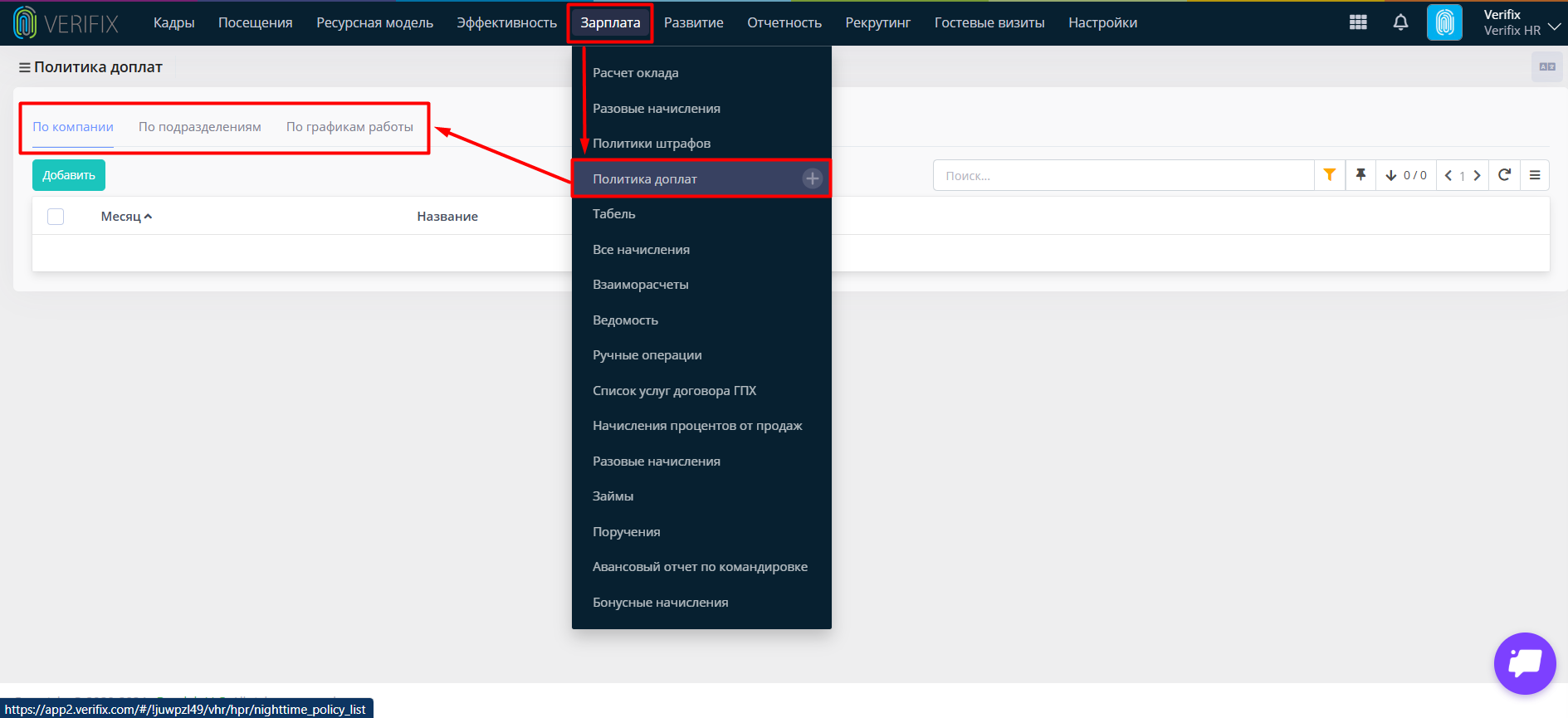This screenshot has height=718, width=1568.
Task: Click the pin icon in toolbar
Action: [1360, 175]
